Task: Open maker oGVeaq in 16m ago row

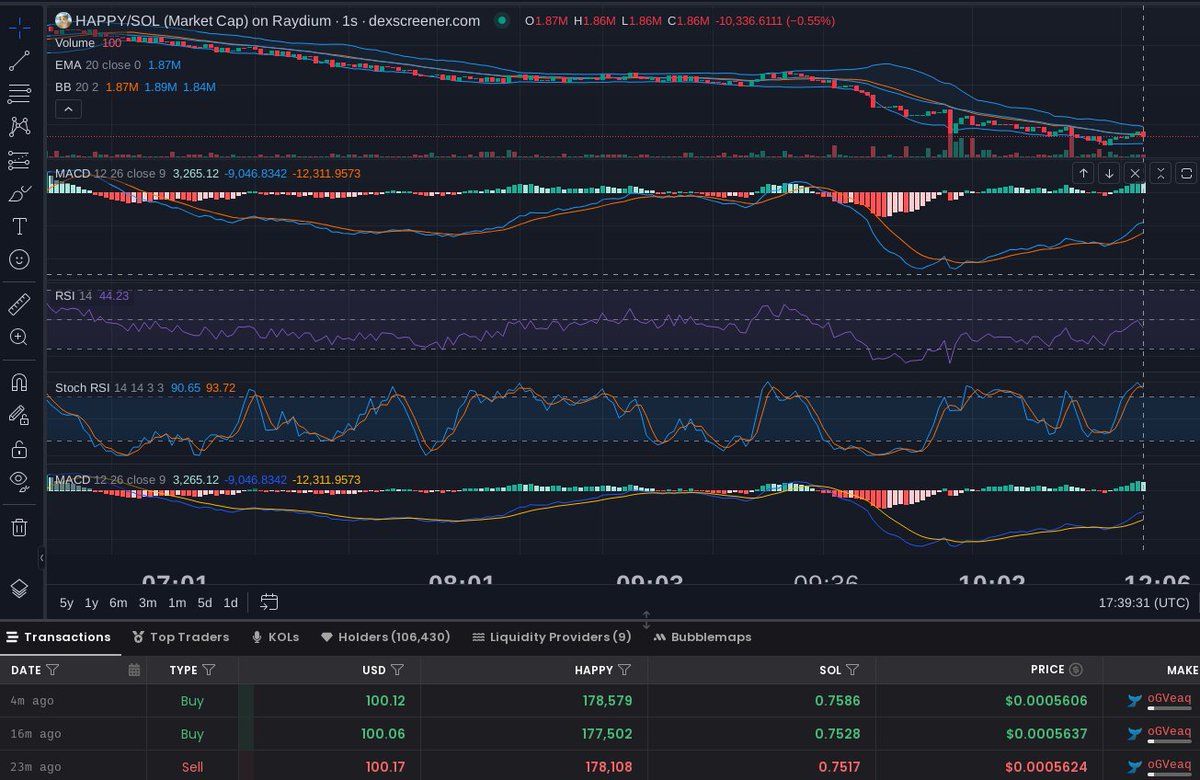Action: click(1168, 732)
